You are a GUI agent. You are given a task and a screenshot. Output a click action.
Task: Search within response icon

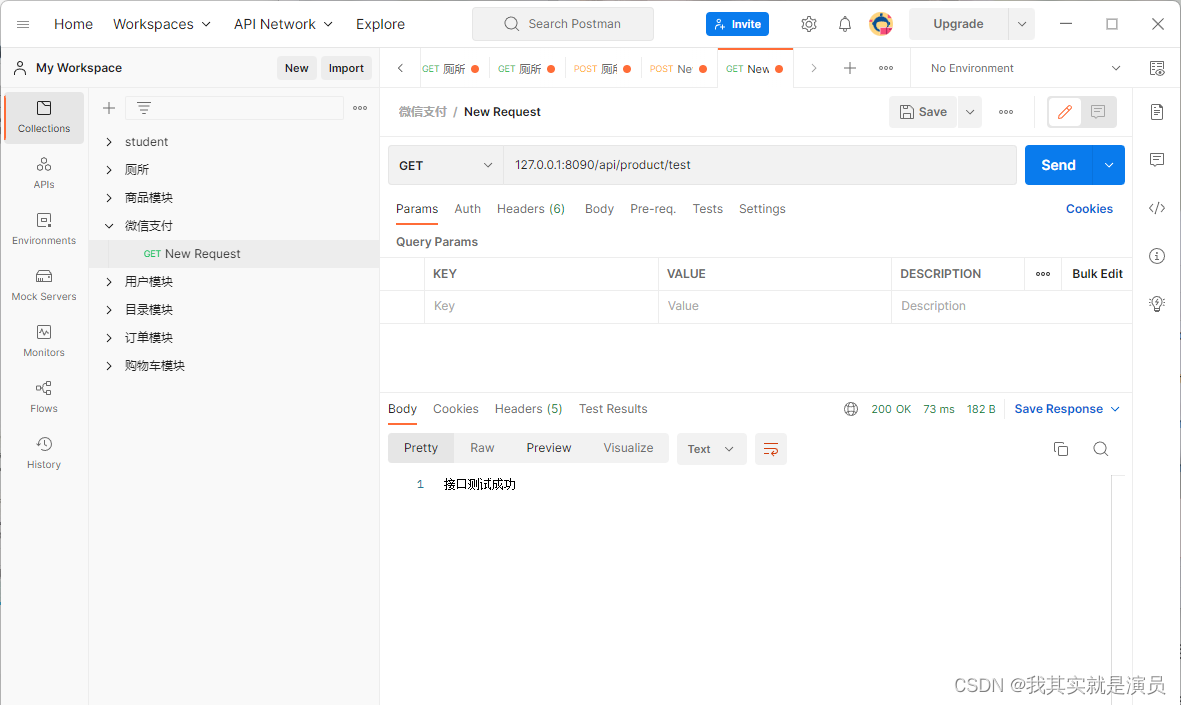[1100, 449]
